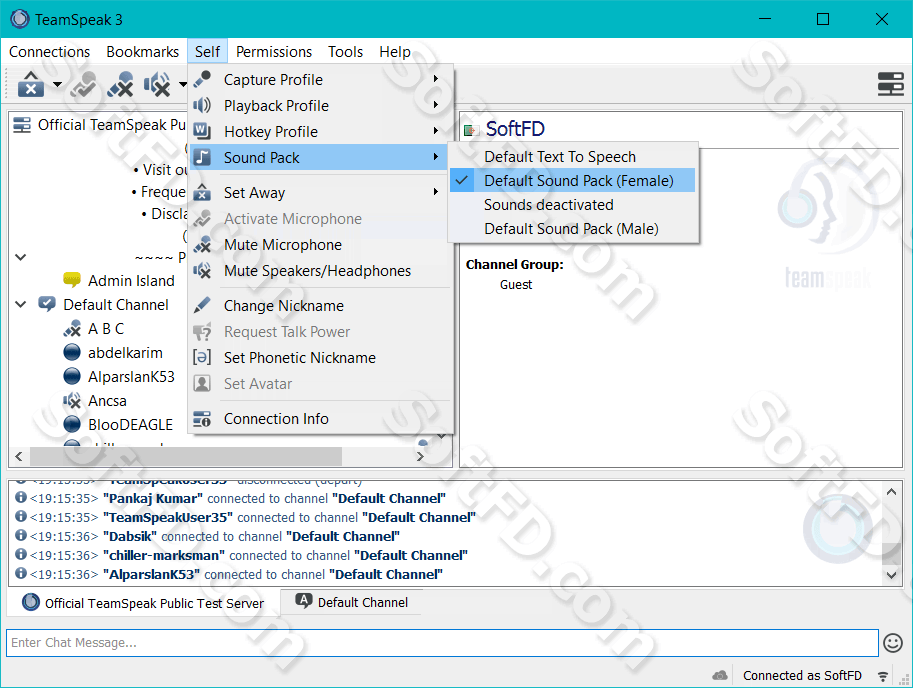Open the Set Away submenu entry
Image resolution: width=913 pixels, height=688 pixels.
(319, 193)
